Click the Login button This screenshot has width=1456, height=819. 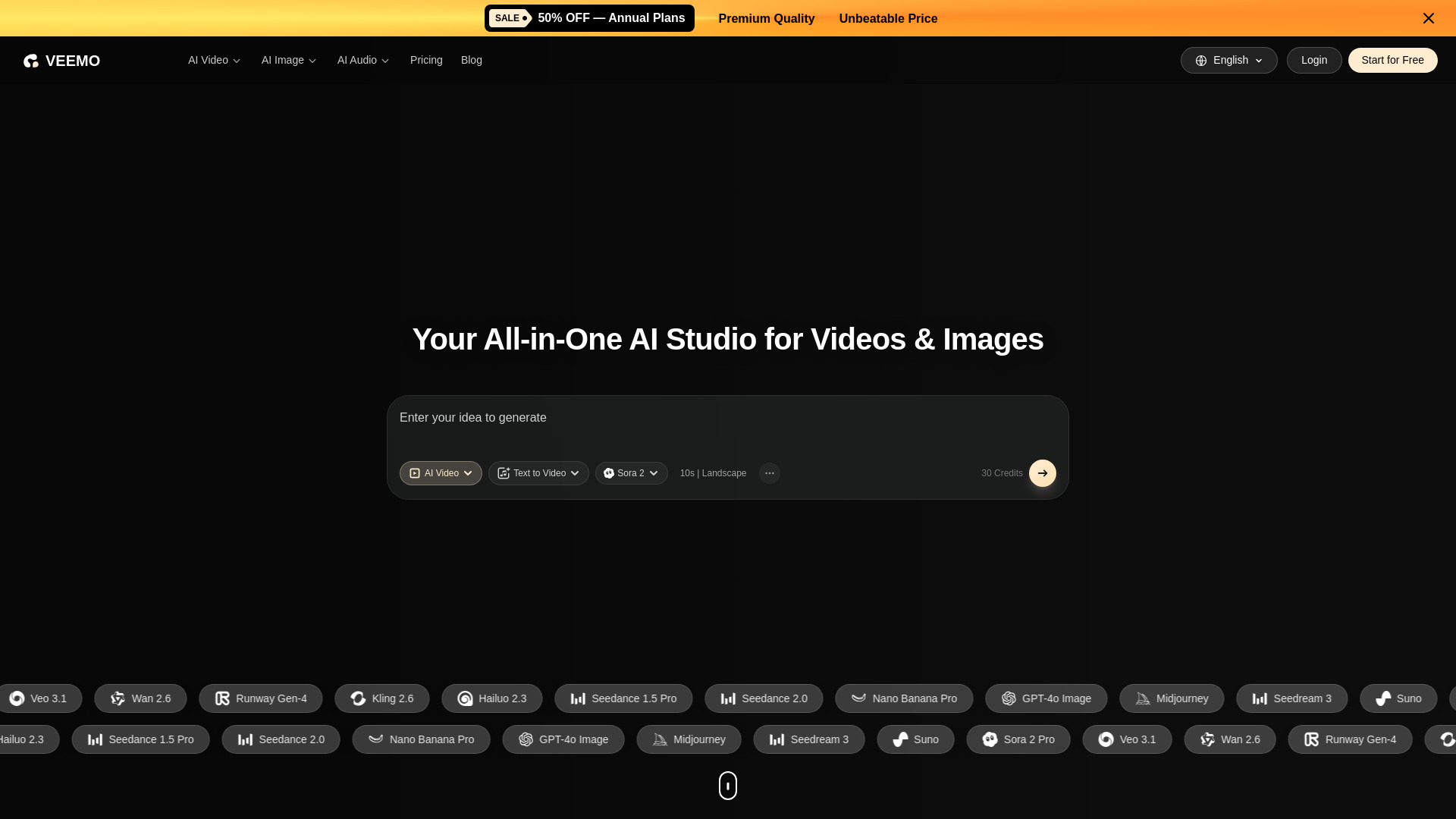pyautogui.click(x=1313, y=61)
